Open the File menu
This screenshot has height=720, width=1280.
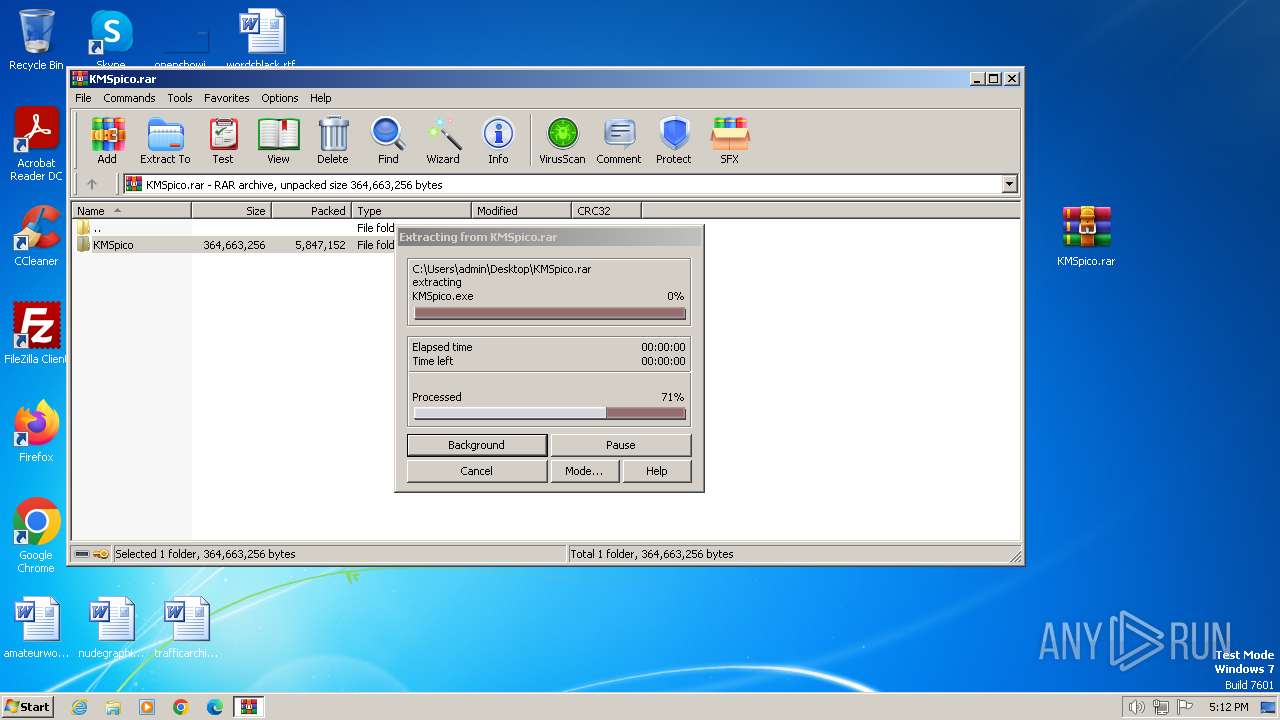pyautogui.click(x=83, y=98)
